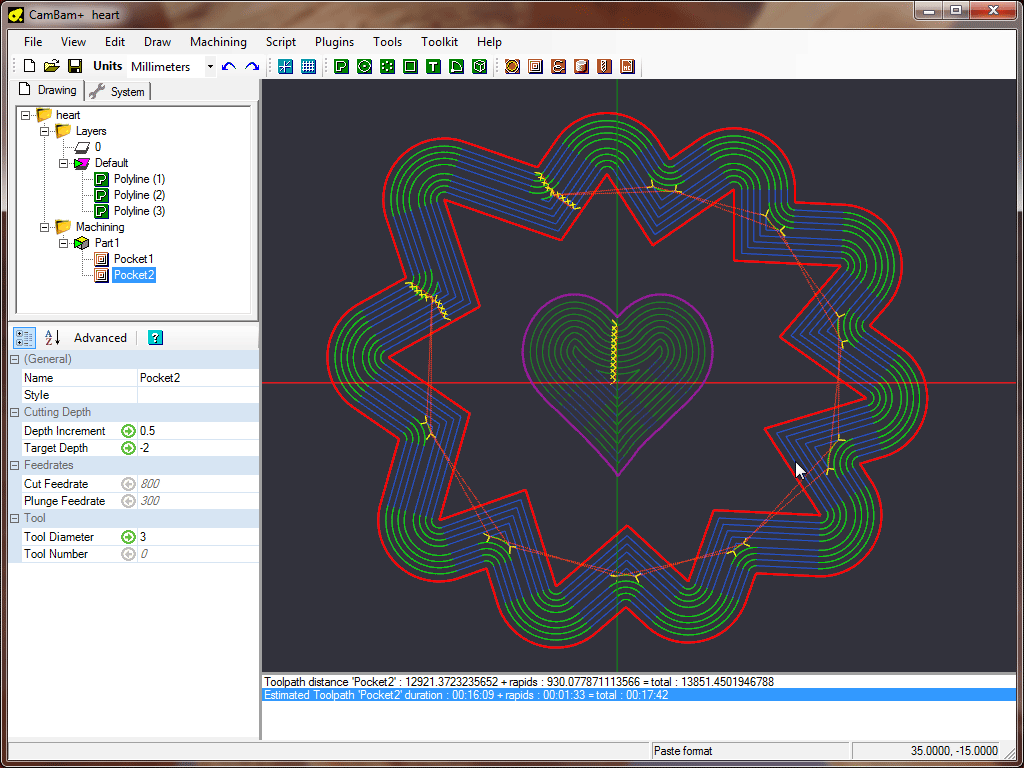Select the Text drawing tool icon
This screenshot has height=768, width=1024.
[433, 67]
